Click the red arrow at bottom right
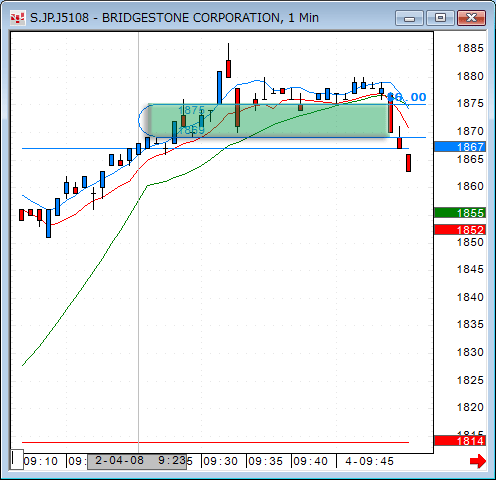This screenshot has width=496, height=480. pyautogui.click(x=478, y=461)
